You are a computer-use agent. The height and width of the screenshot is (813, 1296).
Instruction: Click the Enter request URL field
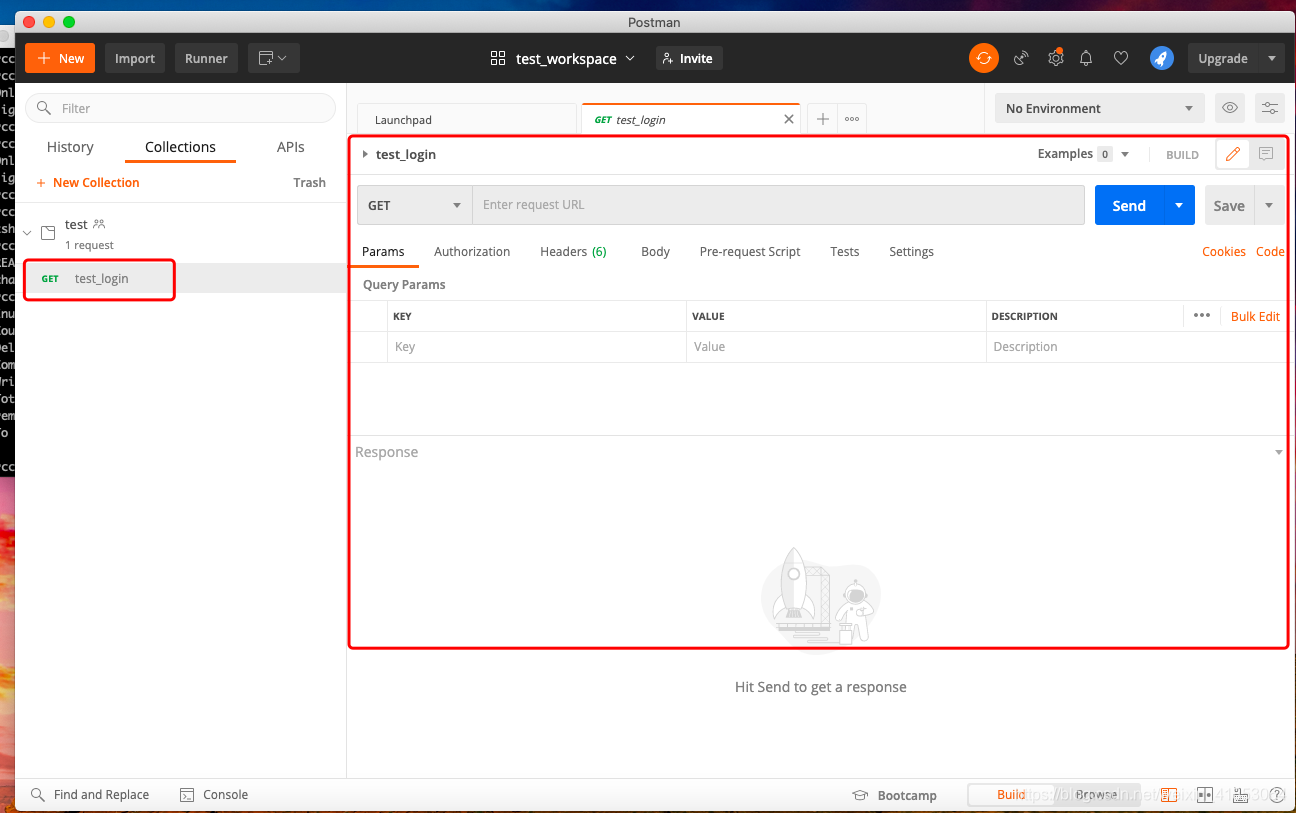click(x=778, y=205)
